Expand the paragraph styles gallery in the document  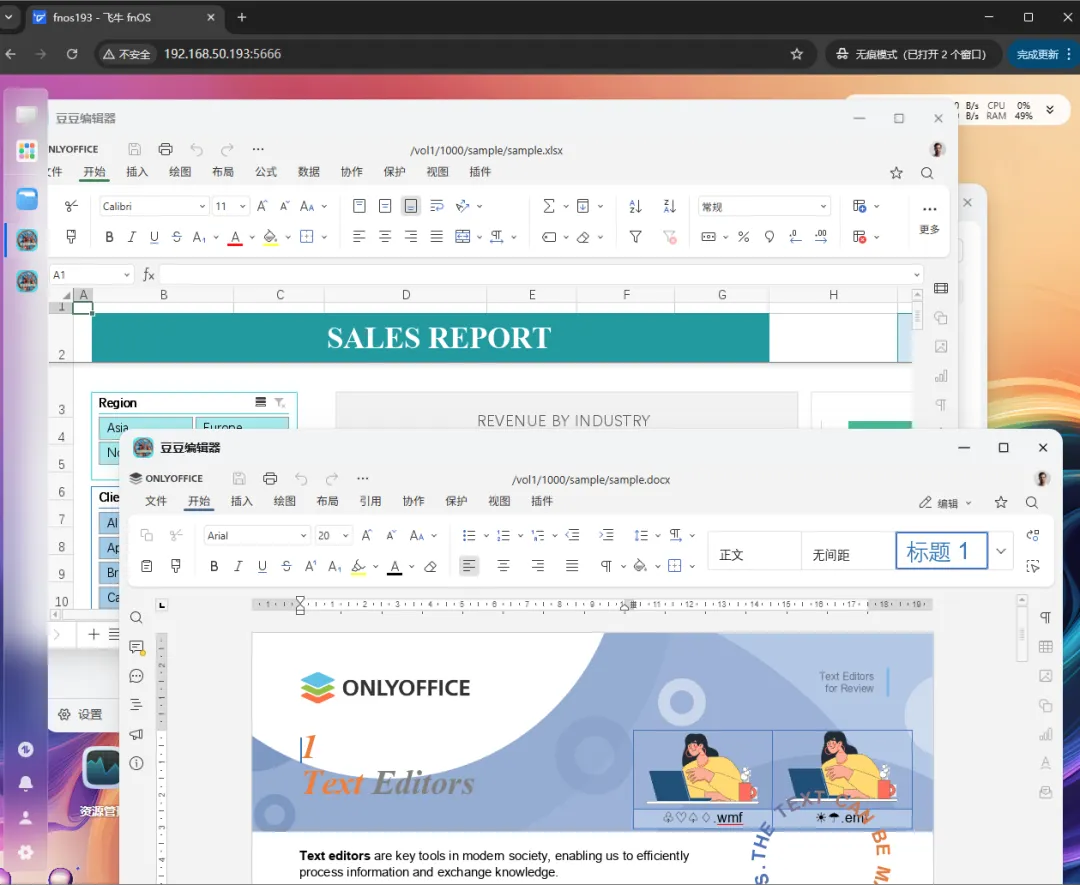coord(1001,551)
